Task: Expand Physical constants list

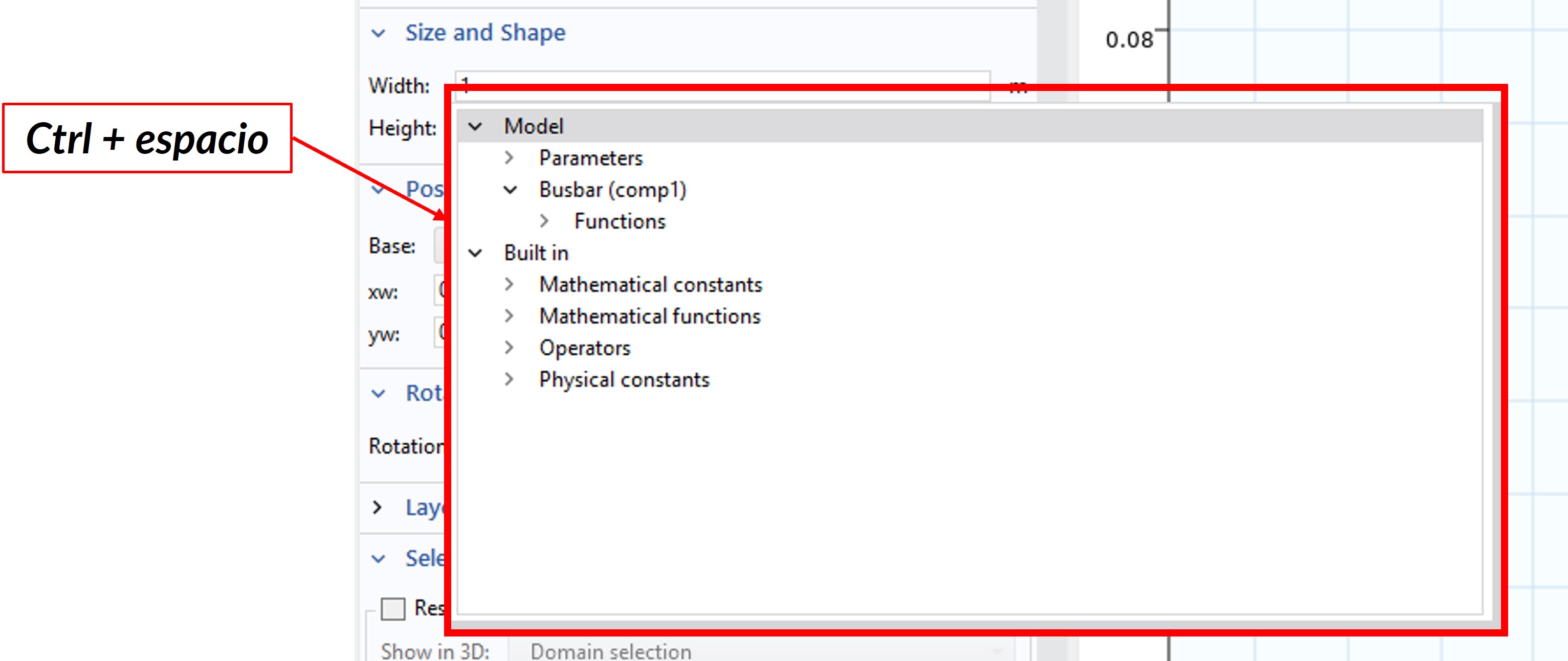Action: (x=510, y=379)
